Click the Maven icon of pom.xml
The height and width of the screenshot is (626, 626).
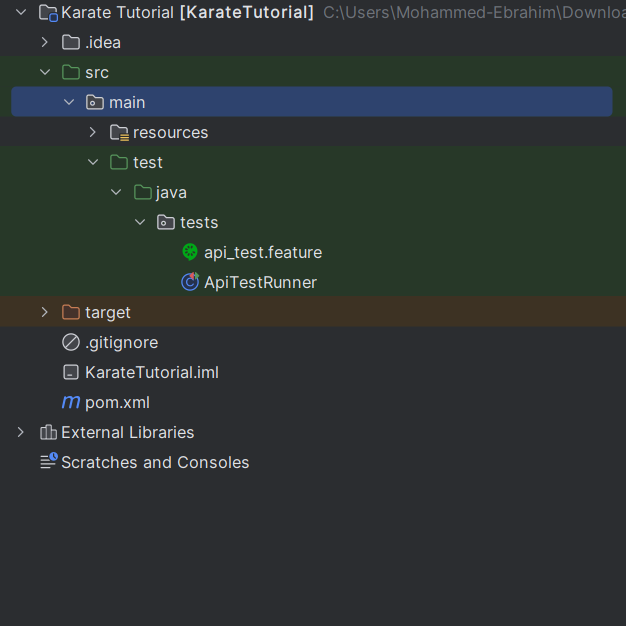coord(71,402)
